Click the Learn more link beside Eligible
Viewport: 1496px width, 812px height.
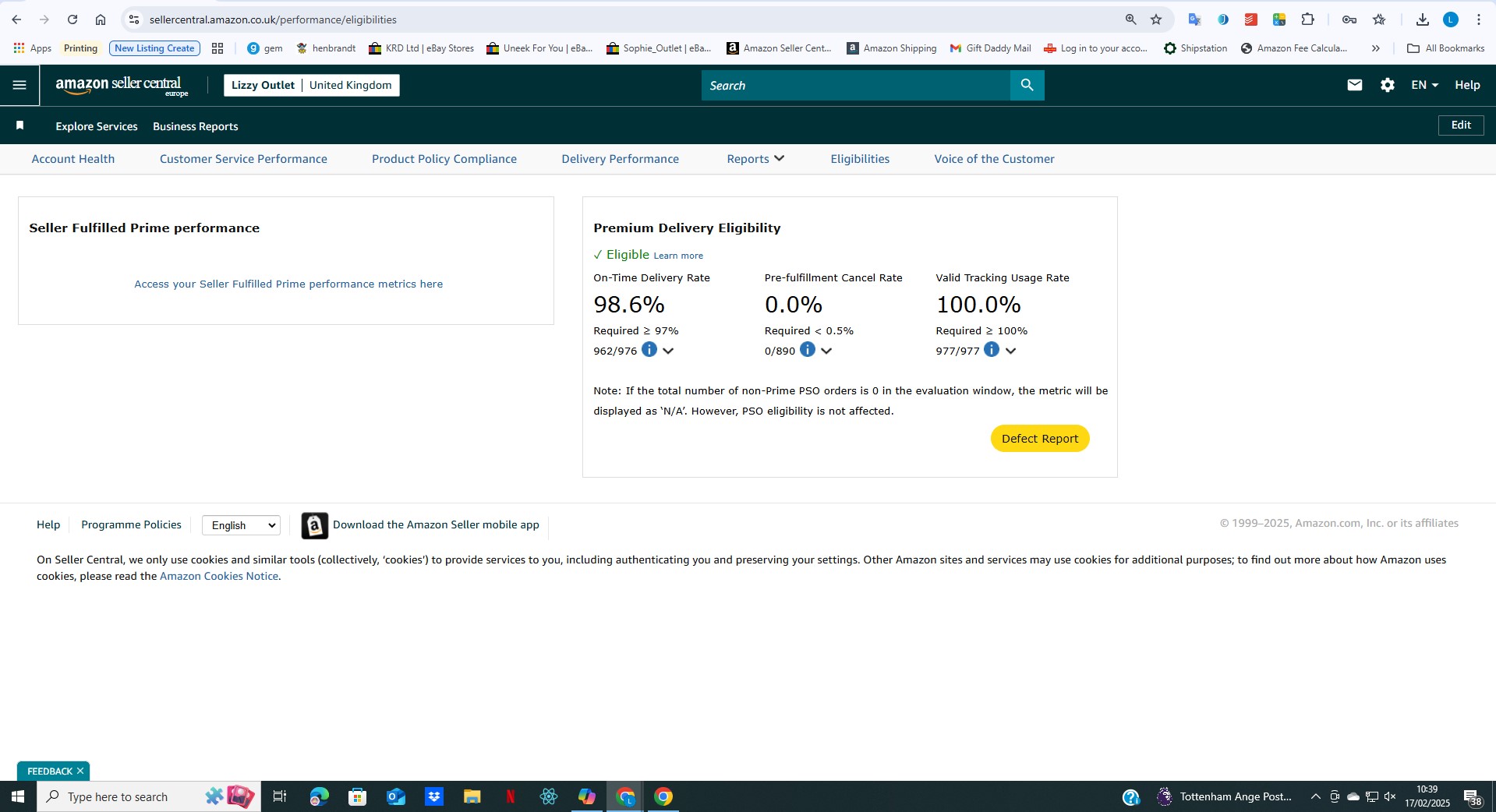click(x=678, y=256)
